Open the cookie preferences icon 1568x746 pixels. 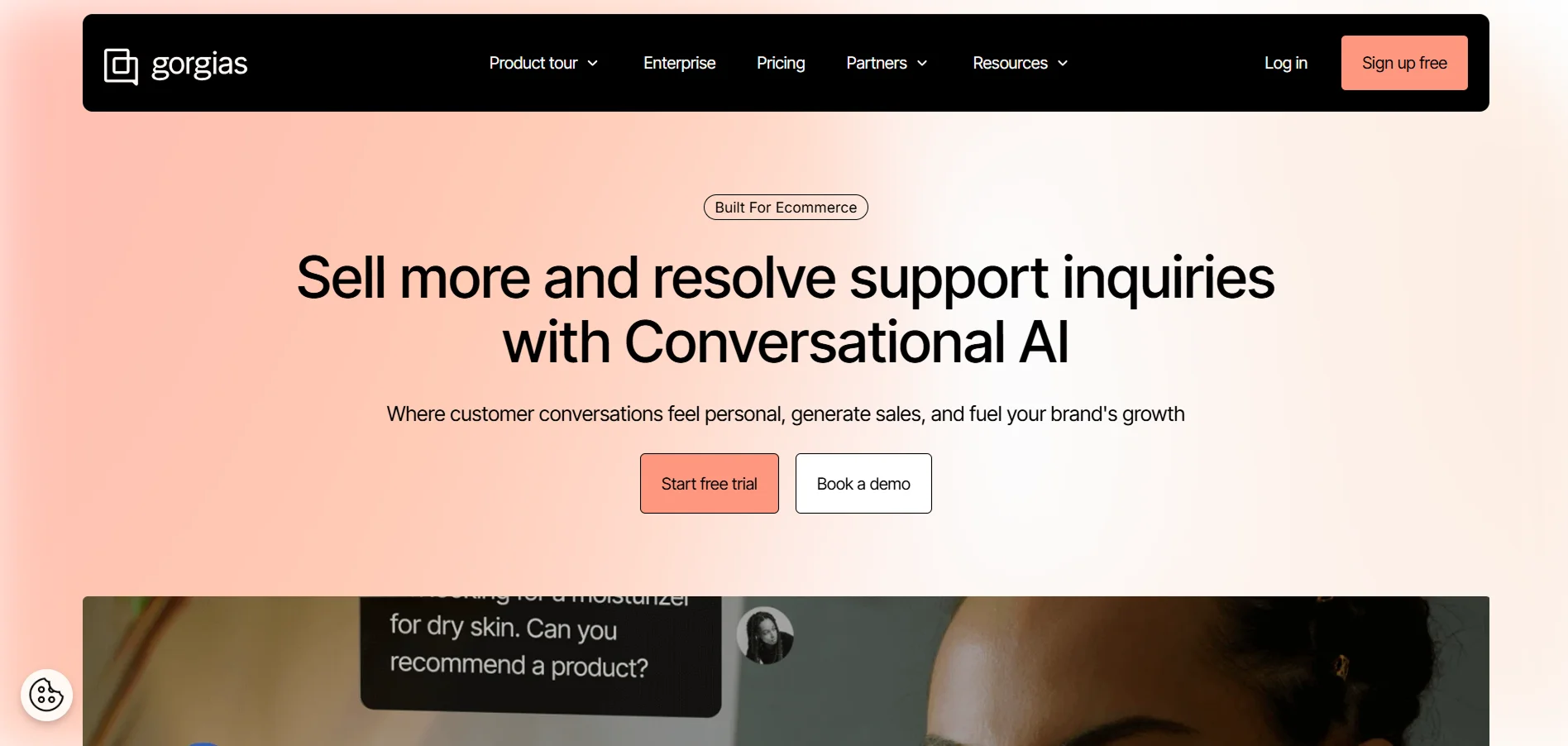click(x=46, y=695)
